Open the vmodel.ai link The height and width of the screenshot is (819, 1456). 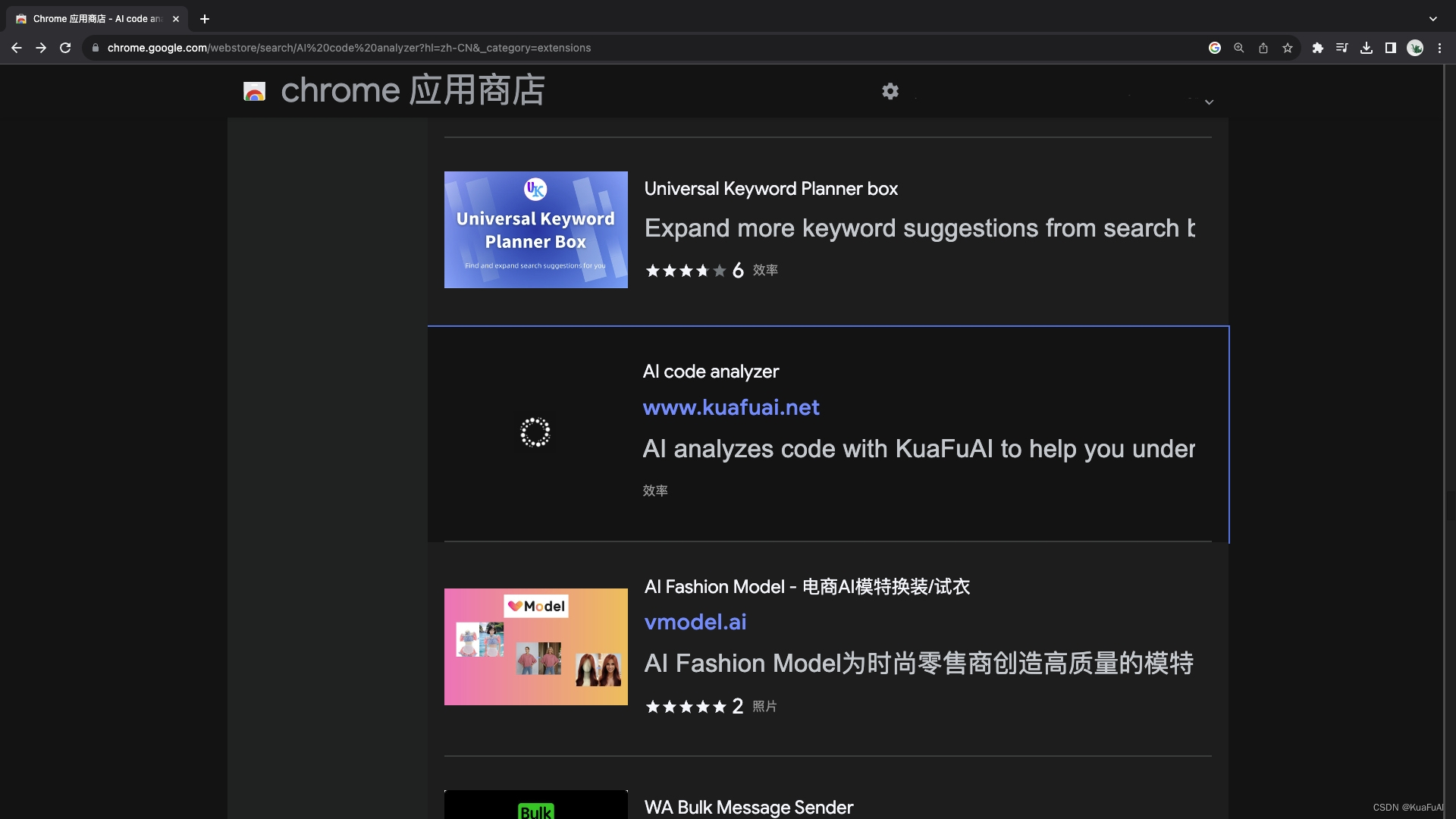695,622
